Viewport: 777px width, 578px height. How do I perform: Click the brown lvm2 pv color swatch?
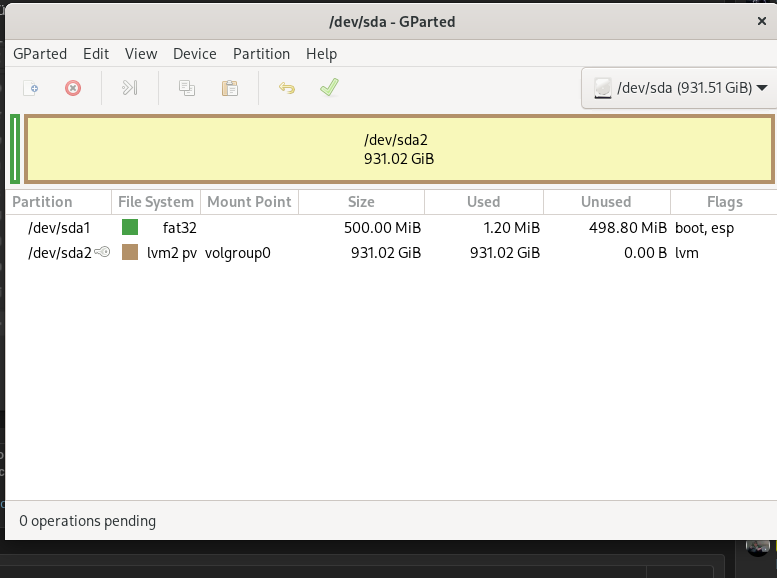coord(130,252)
